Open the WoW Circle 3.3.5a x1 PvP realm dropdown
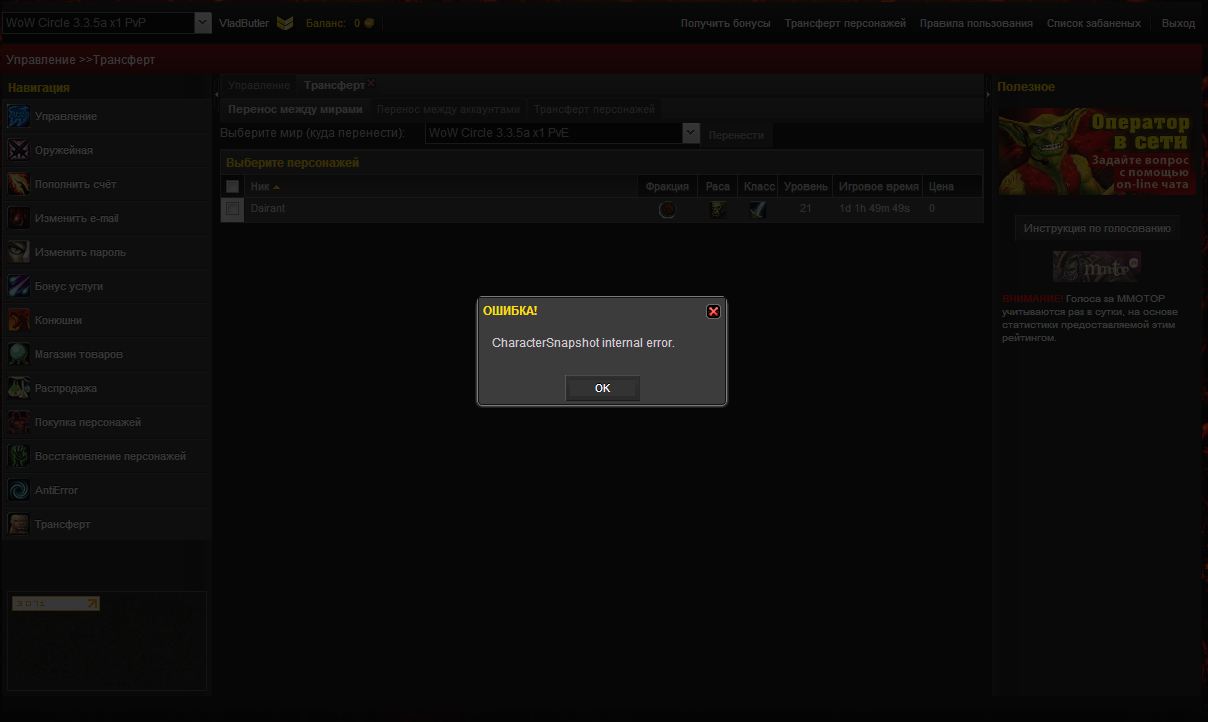 coord(202,23)
